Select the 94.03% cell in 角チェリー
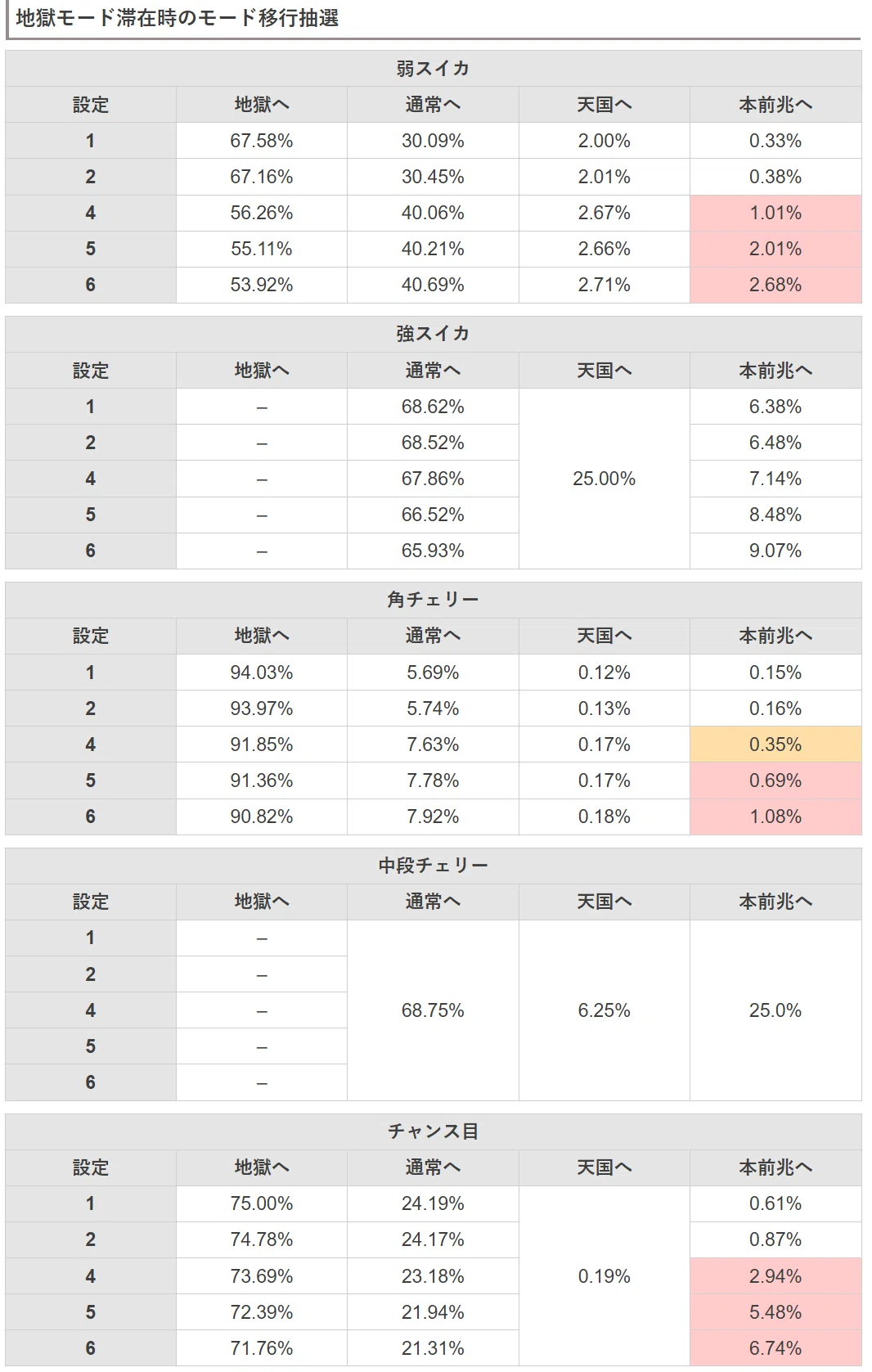The image size is (872, 1372). click(262, 673)
